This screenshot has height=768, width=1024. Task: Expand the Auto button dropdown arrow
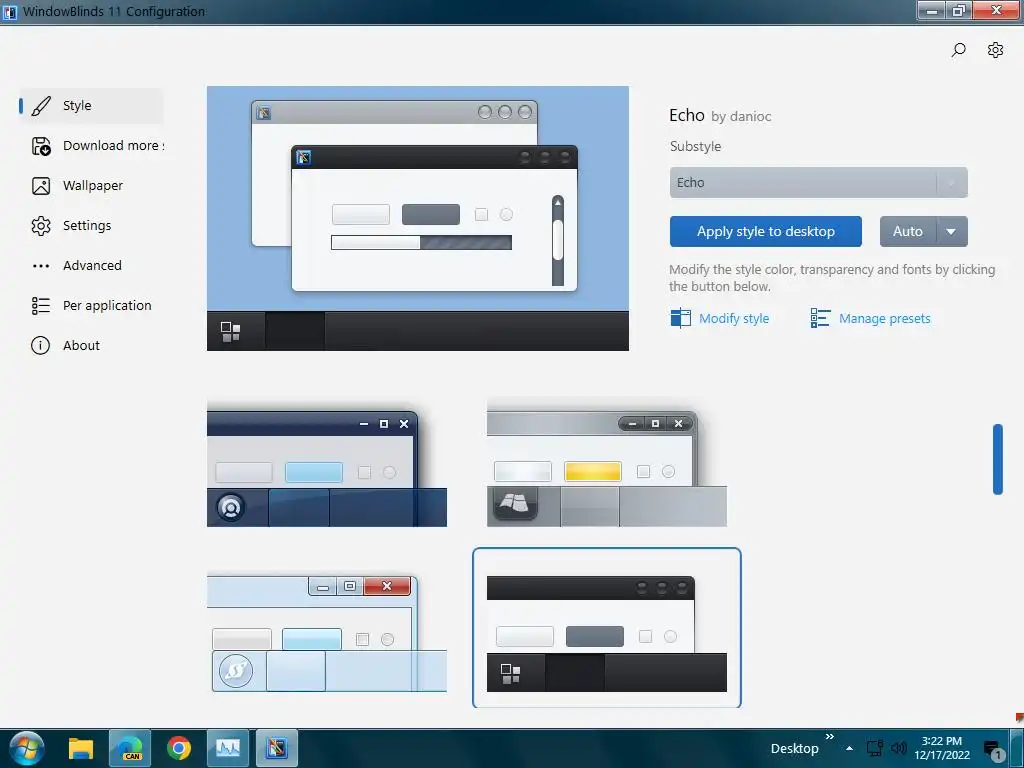coord(952,232)
